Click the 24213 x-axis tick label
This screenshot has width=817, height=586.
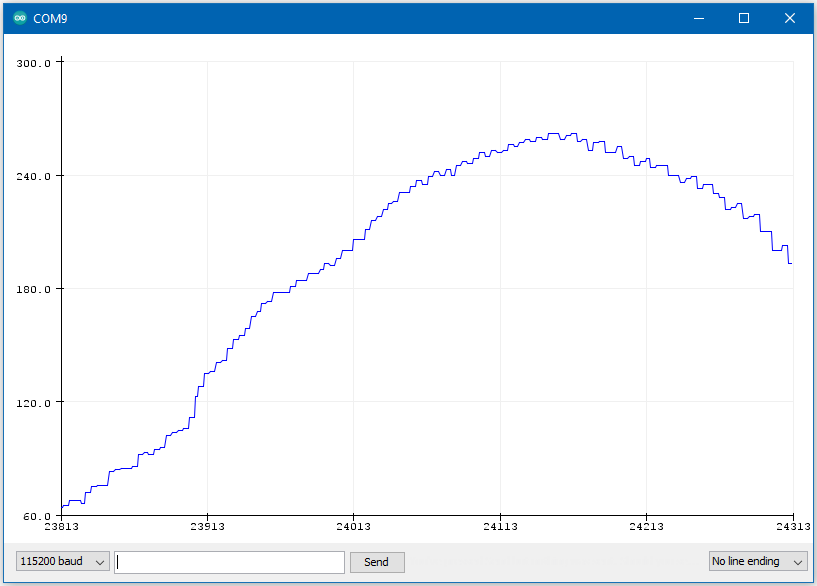coord(646,527)
